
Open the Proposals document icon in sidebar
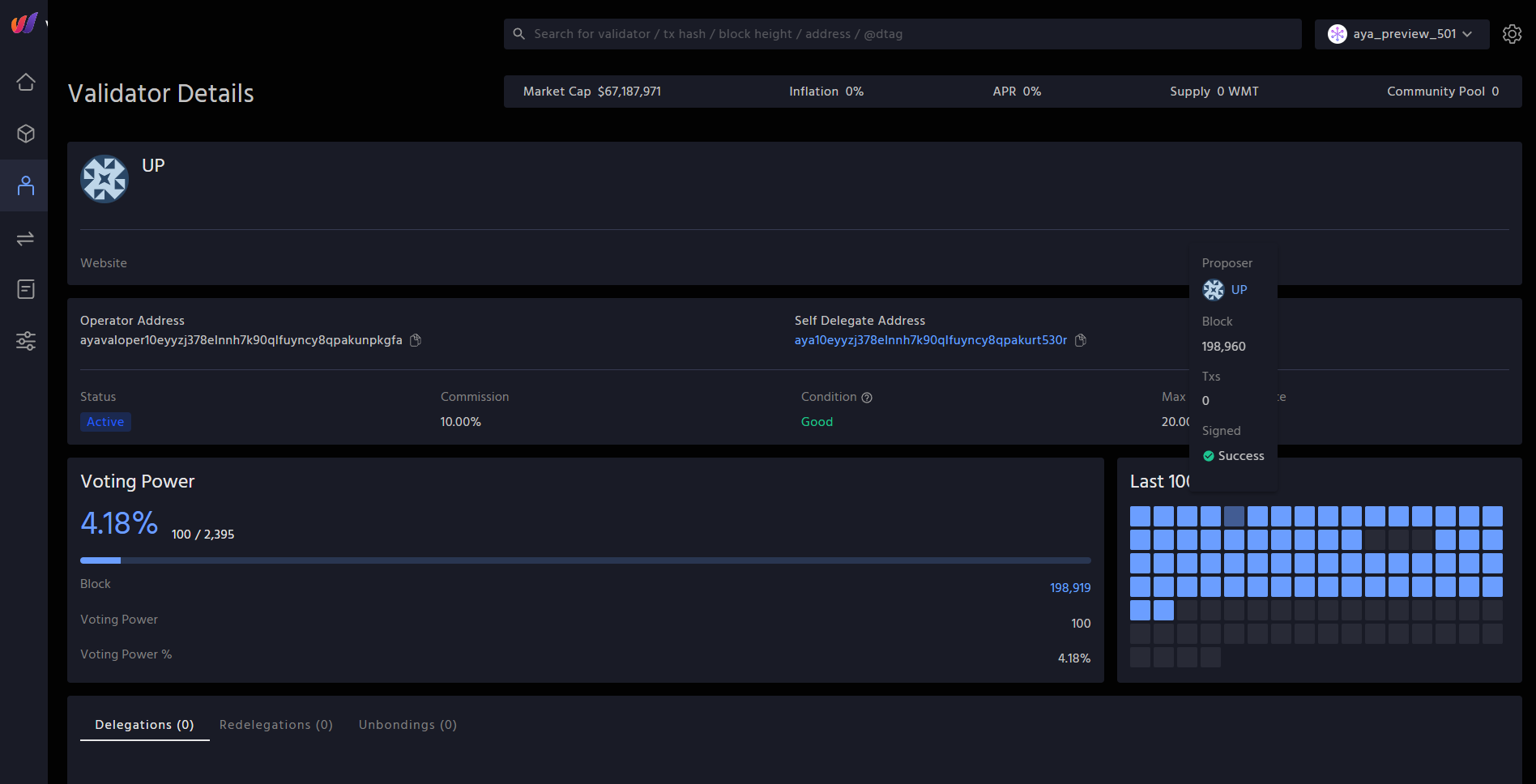pos(25,289)
